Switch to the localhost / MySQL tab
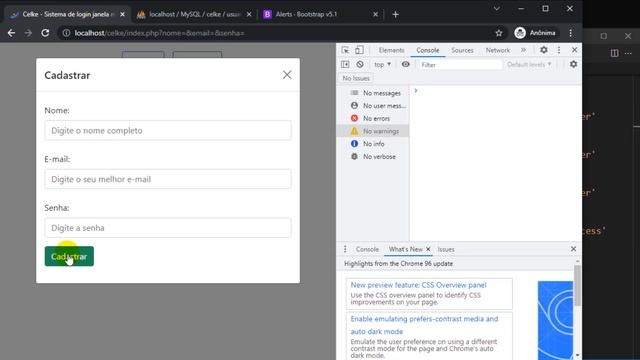Image resolution: width=640 pixels, height=360 pixels. point(194,14)
